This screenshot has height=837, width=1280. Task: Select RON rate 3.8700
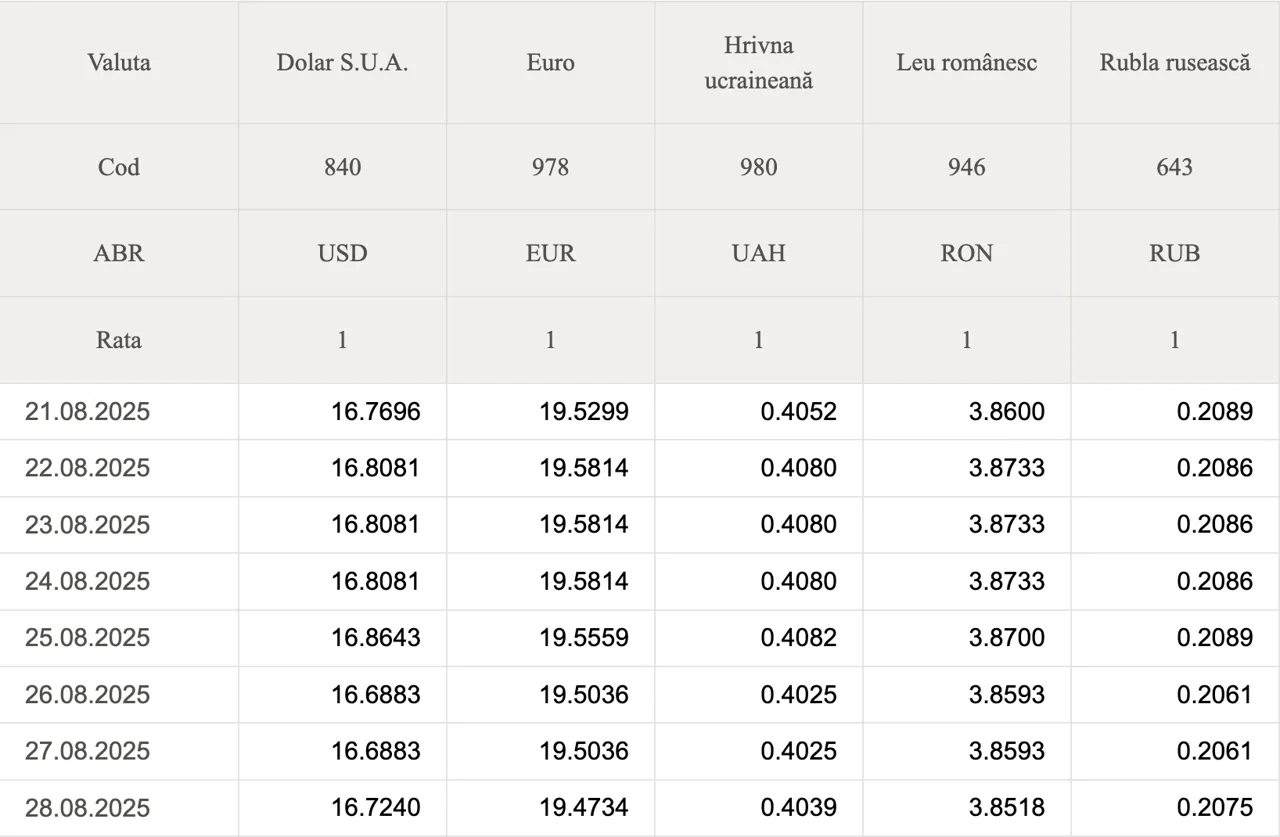(x=1006, y=638)
